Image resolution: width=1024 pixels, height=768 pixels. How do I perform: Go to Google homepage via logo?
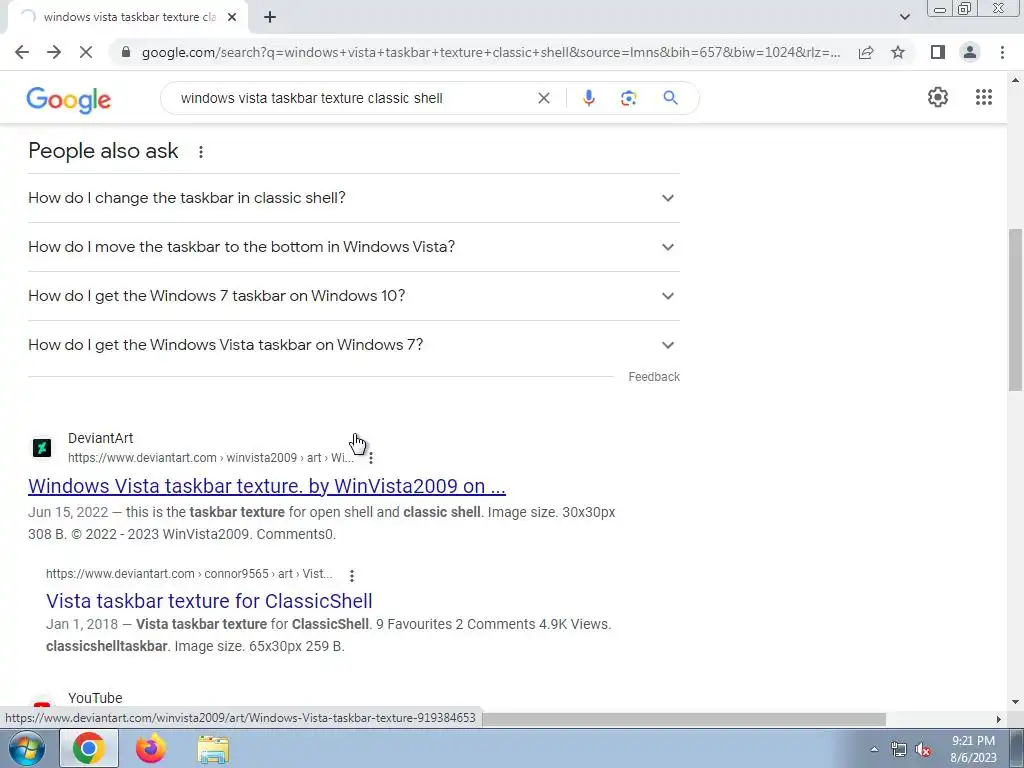point(69,99)
